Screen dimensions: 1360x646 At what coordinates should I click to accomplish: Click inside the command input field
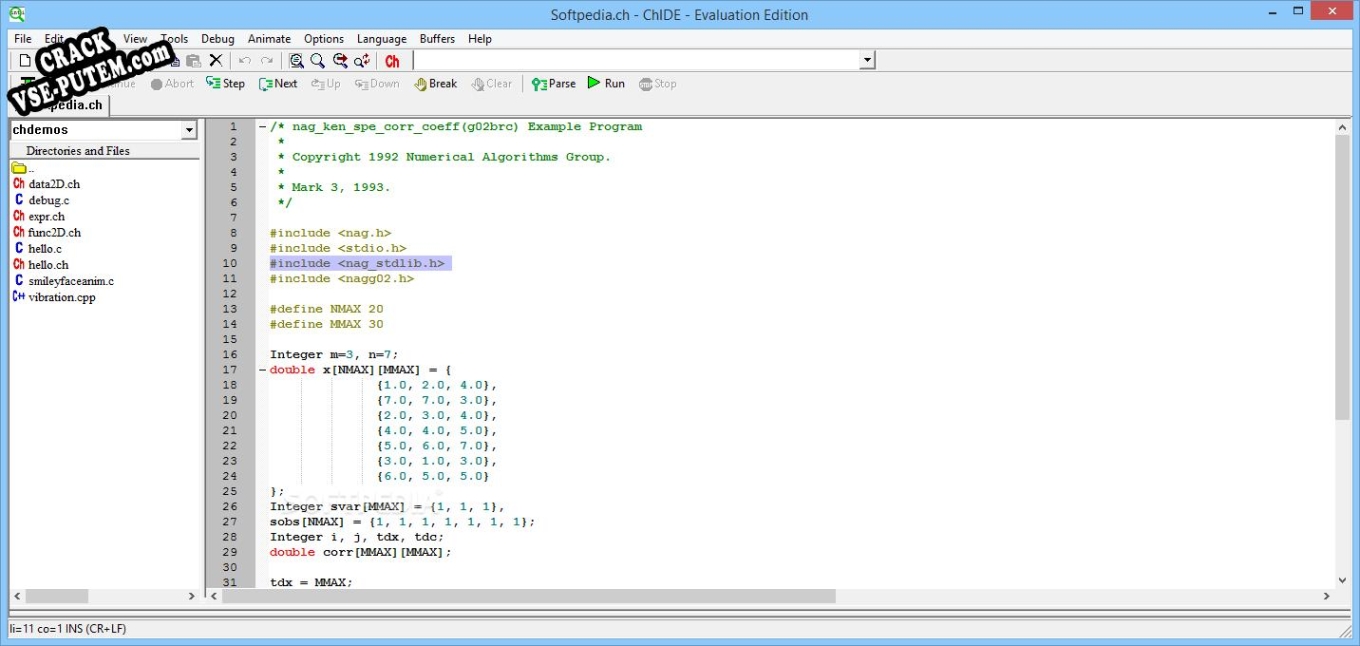pyautogui.click(x=637, y=61)
